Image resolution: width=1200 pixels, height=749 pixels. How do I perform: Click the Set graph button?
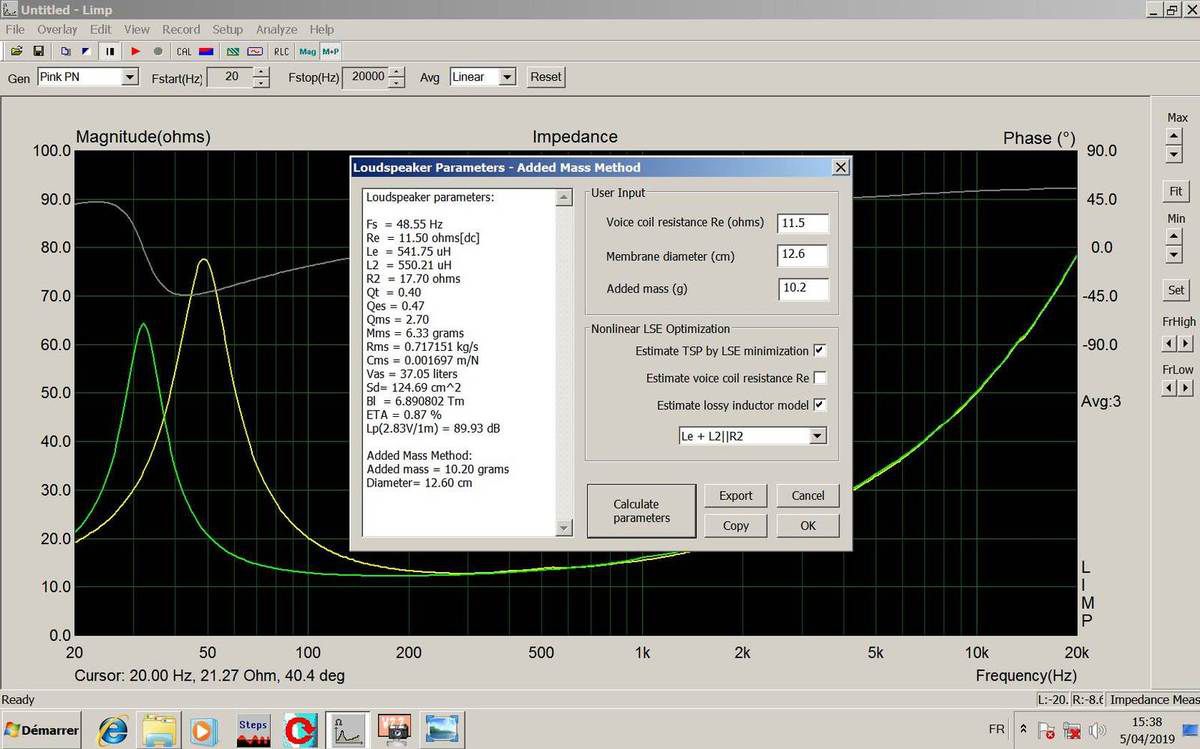pyautogui.click(x=1176, y=291)
